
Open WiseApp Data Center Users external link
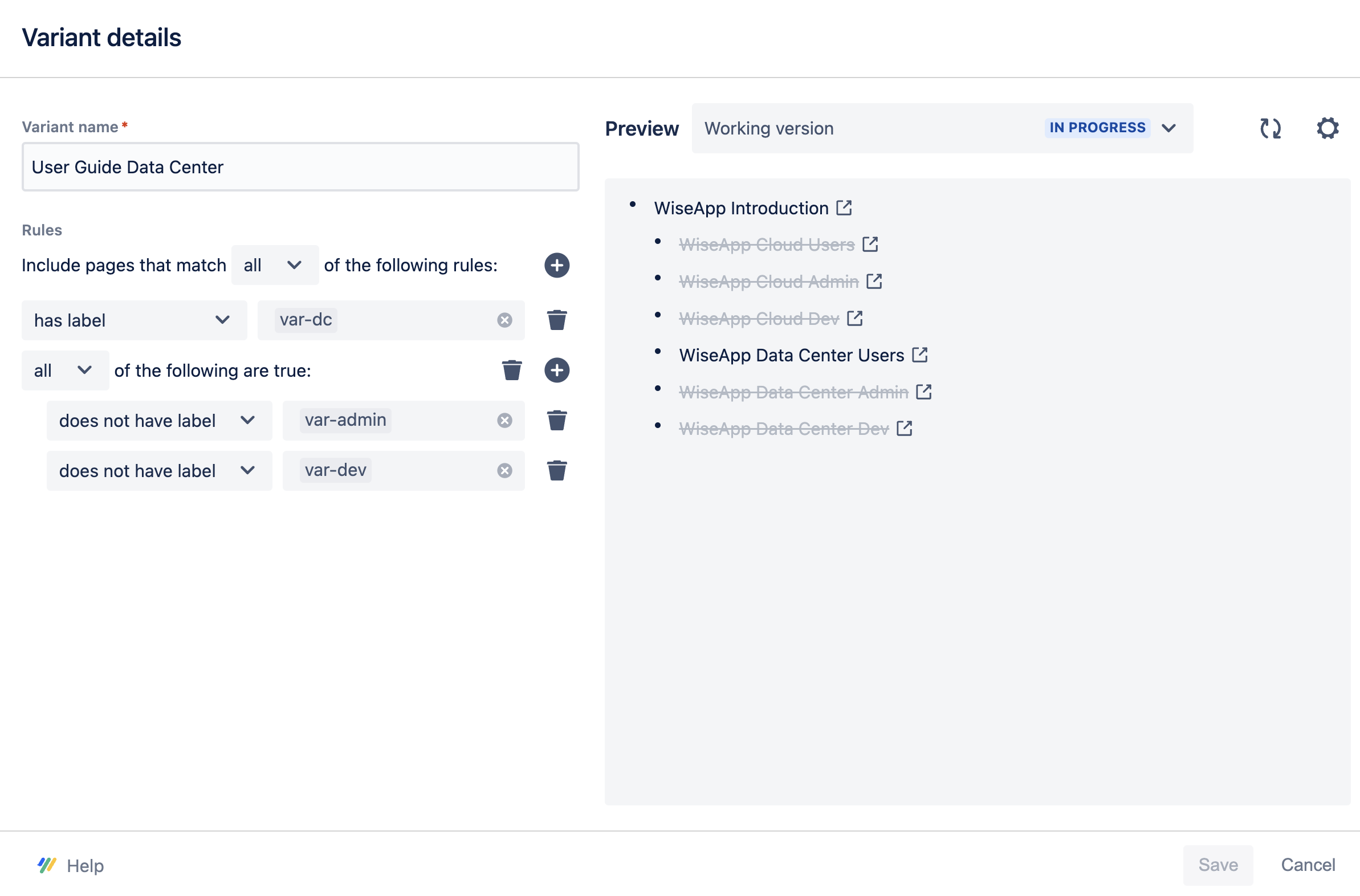pos(919,355)
